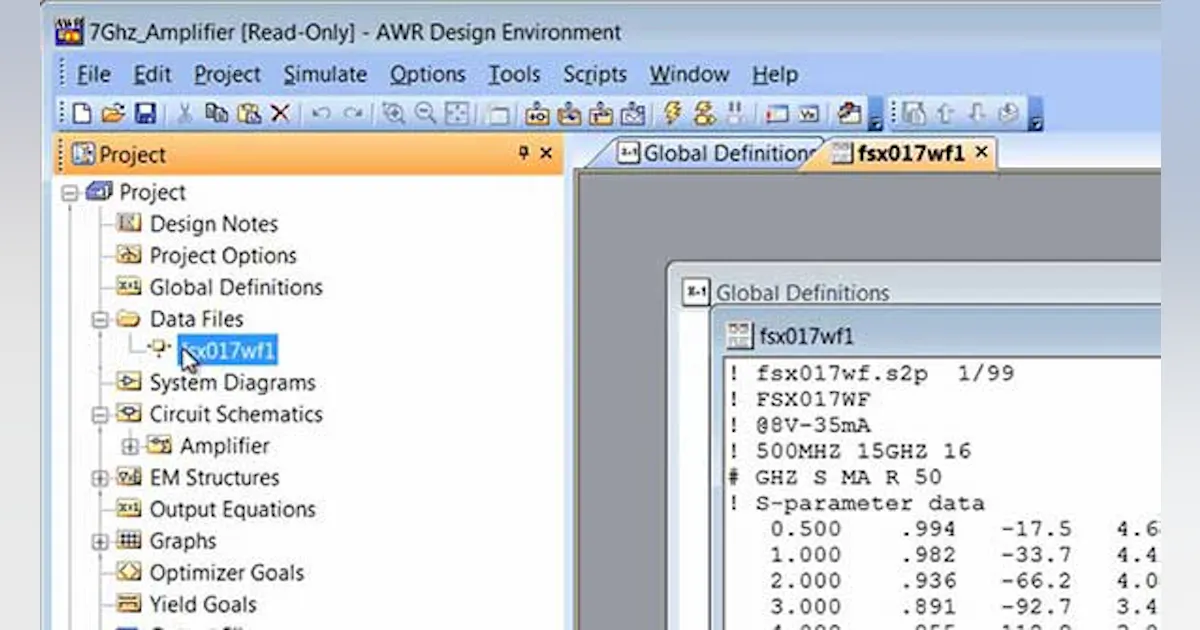Click the '# GHZ S MA R 50' line
The image size is (1200, 630).
pos(835,477)
